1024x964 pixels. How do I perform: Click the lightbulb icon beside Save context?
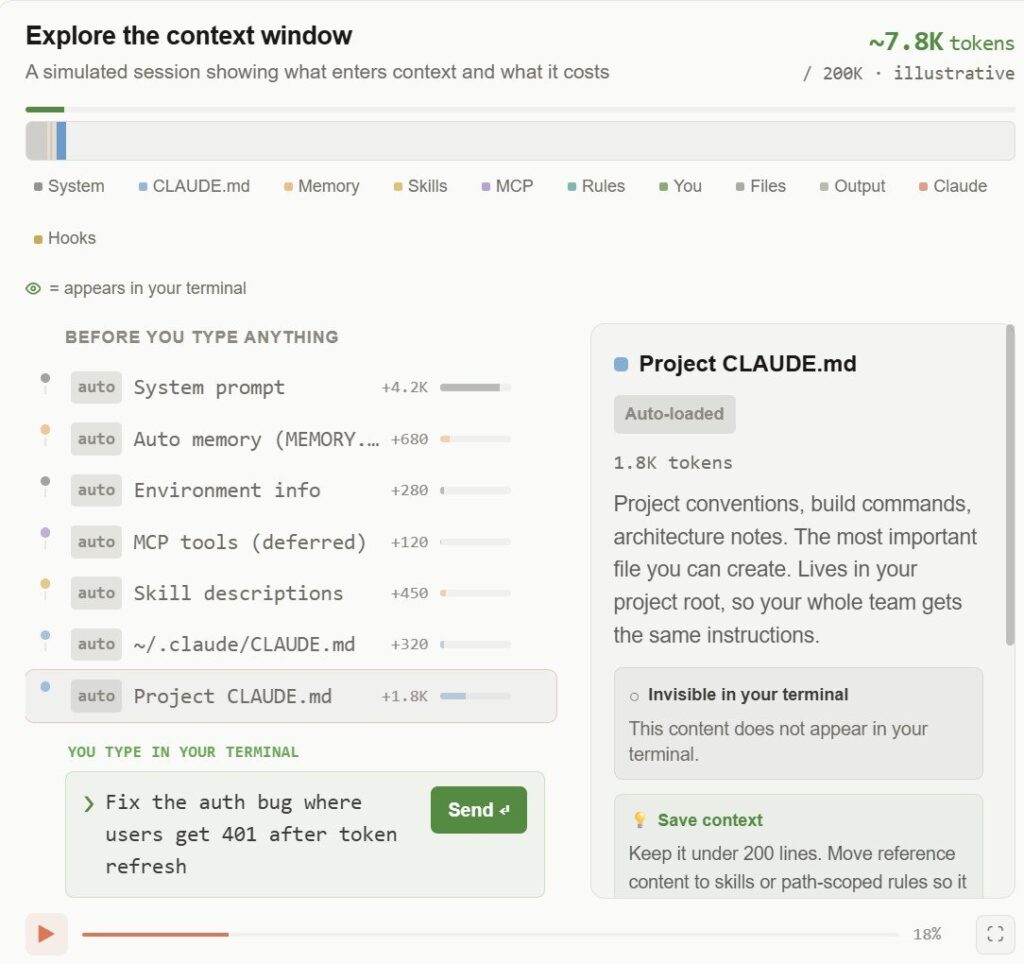coord(640,820)
